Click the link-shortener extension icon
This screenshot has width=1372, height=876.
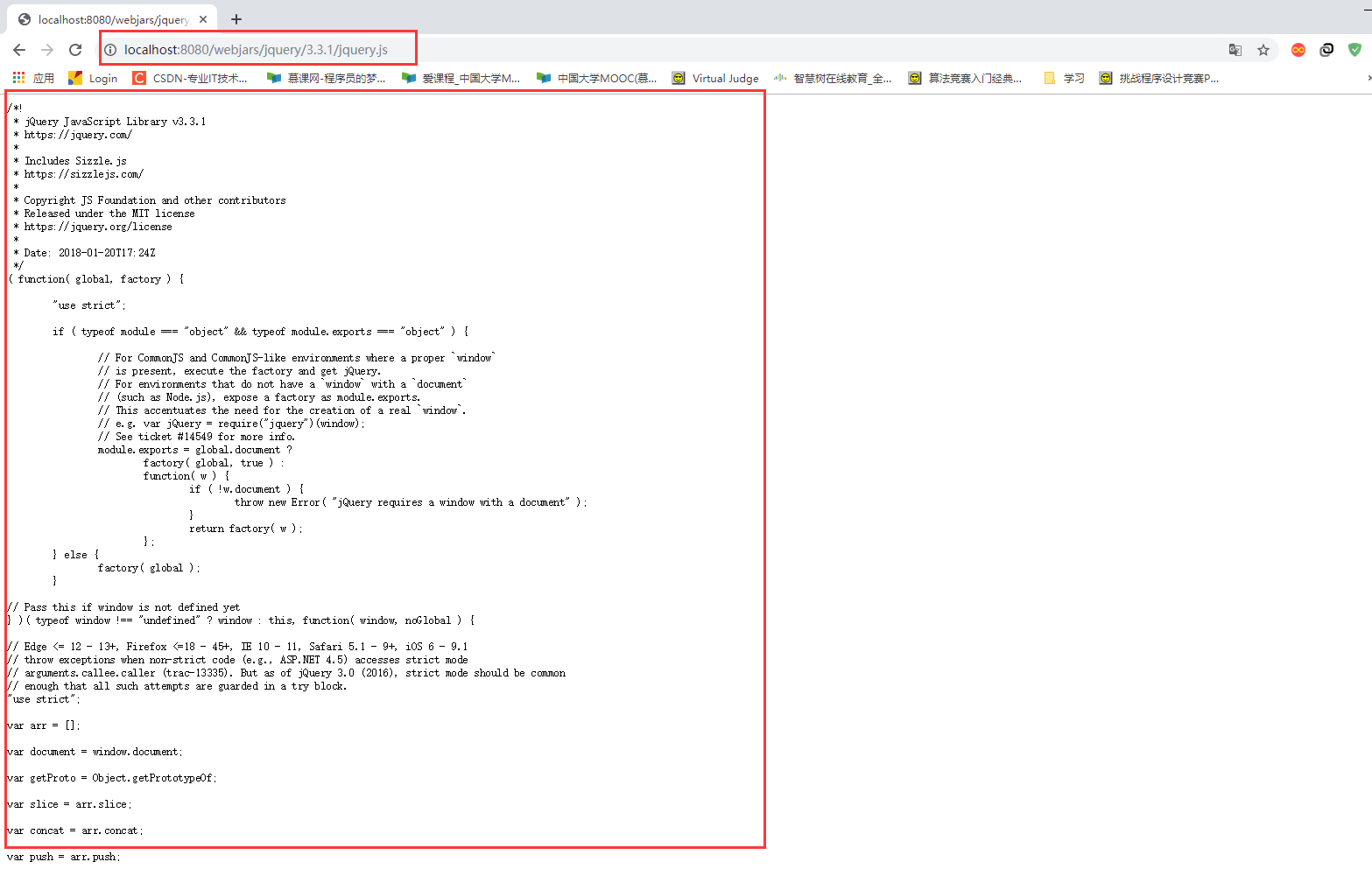point(1326,51)
